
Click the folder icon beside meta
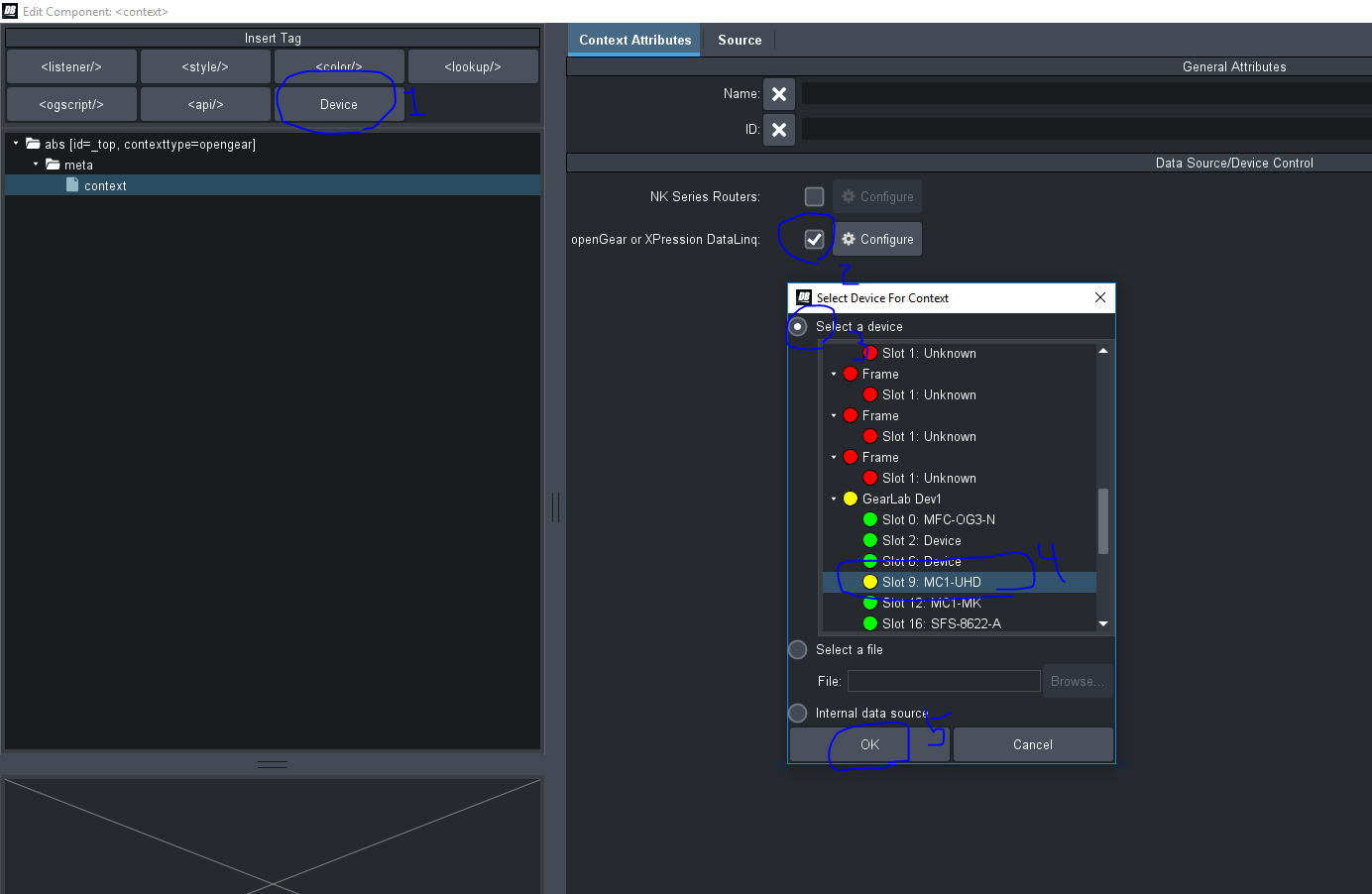53,165
